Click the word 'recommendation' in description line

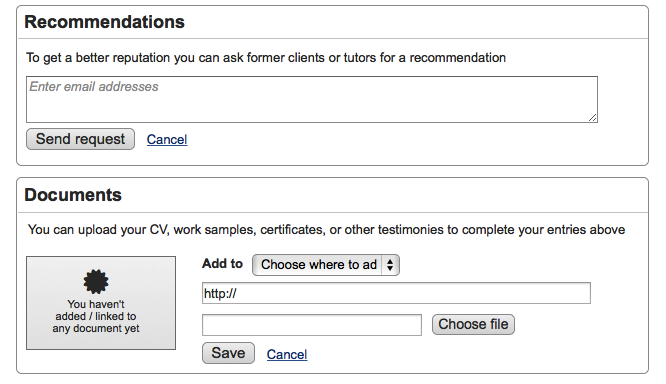pyautogui.click(x=457, y=58)
